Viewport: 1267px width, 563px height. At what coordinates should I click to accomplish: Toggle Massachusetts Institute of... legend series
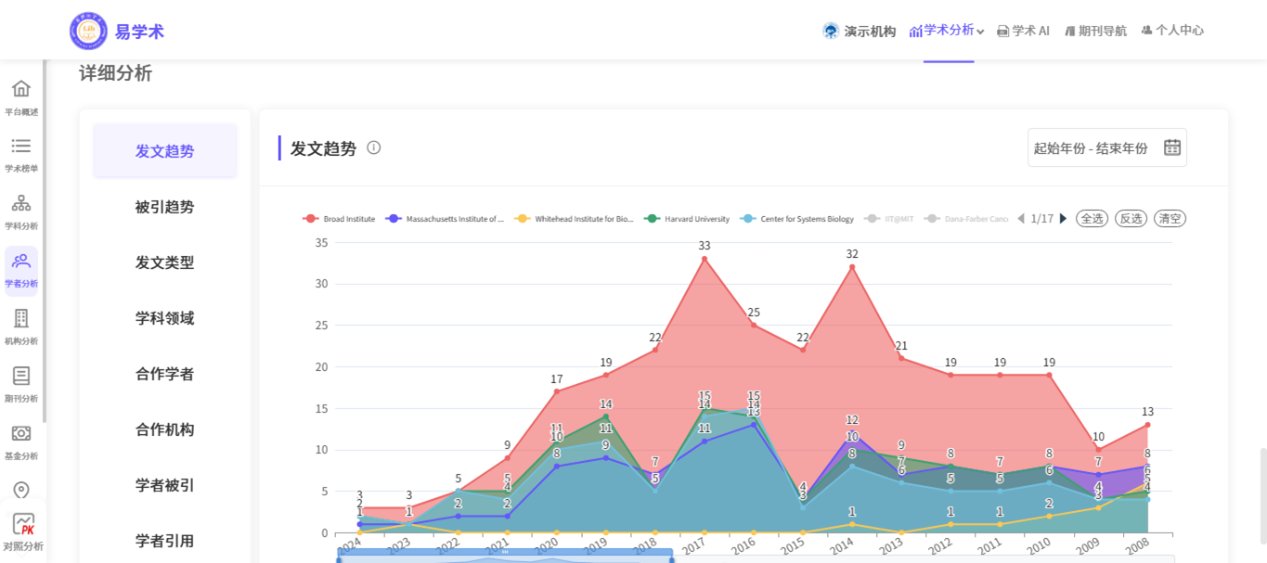pyautogui.click(x=444, y=219)
